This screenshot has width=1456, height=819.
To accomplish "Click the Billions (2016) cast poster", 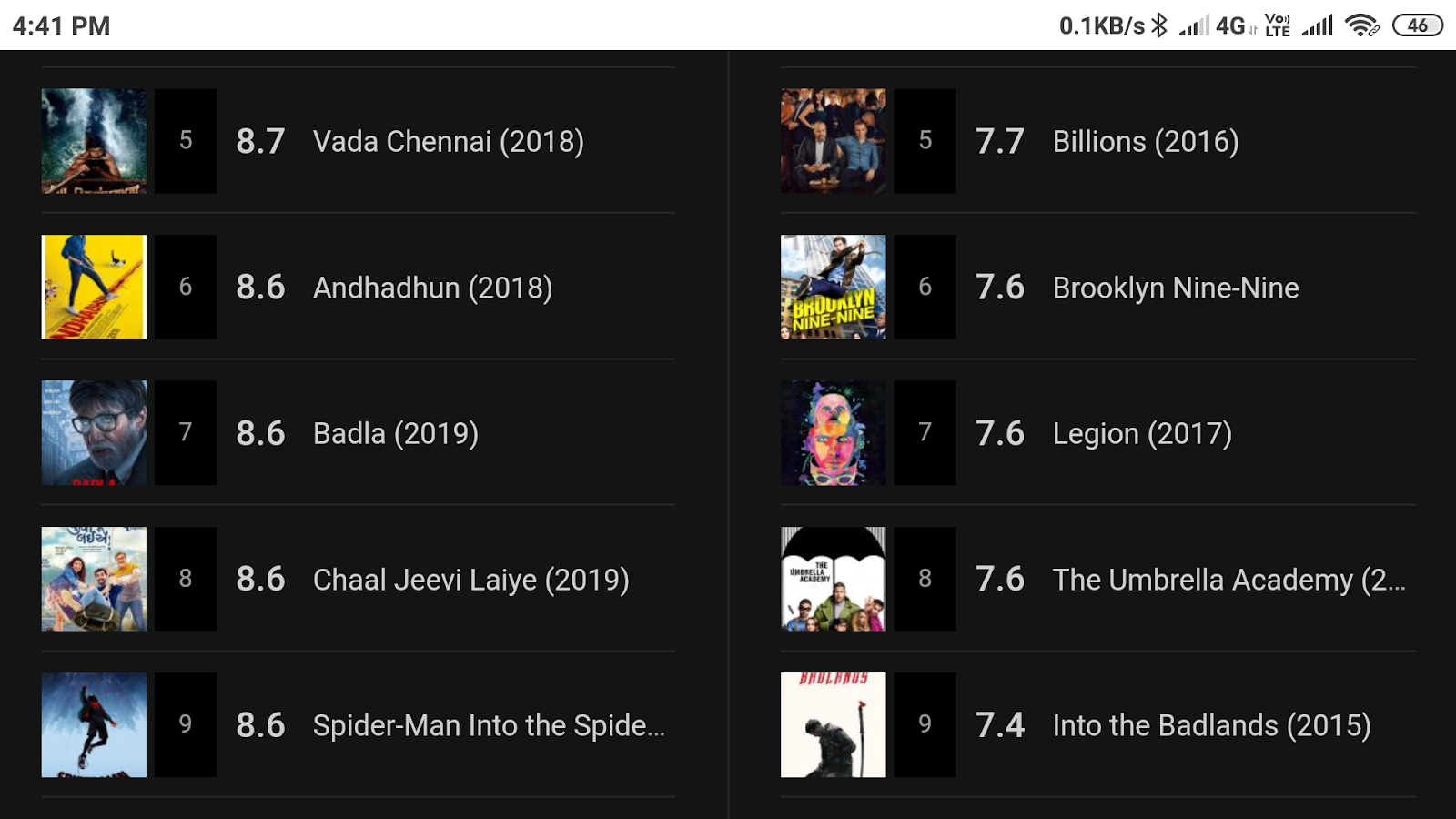I will 833,141.
